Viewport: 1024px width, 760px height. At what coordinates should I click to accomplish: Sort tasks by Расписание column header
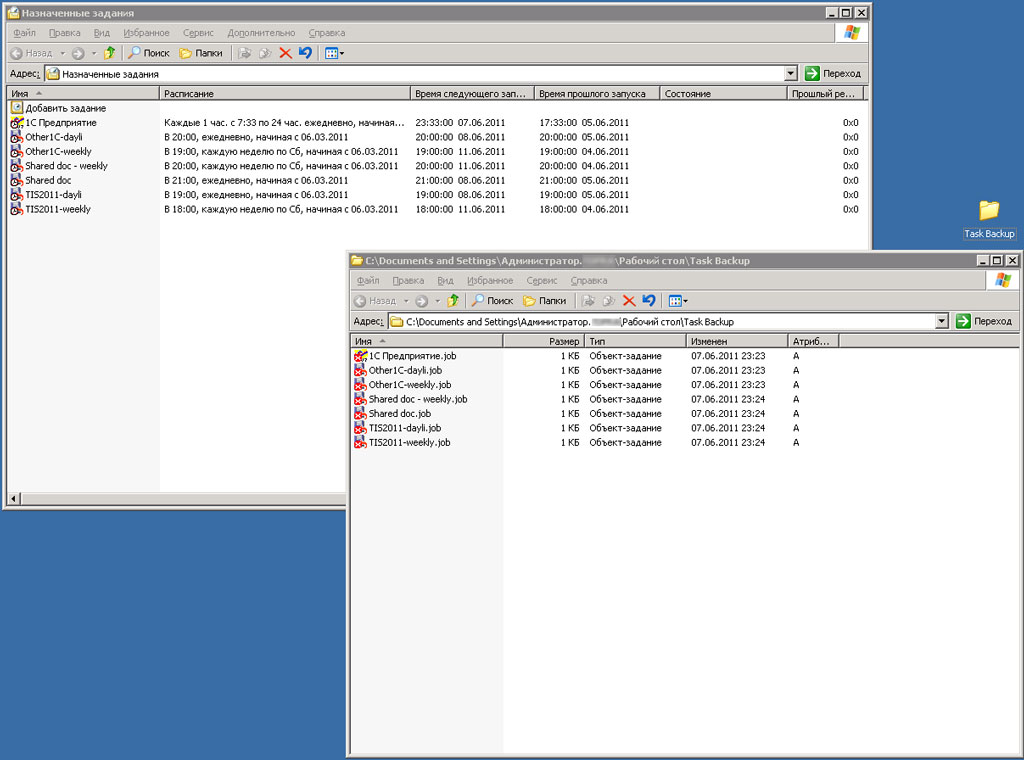(285, 94)
